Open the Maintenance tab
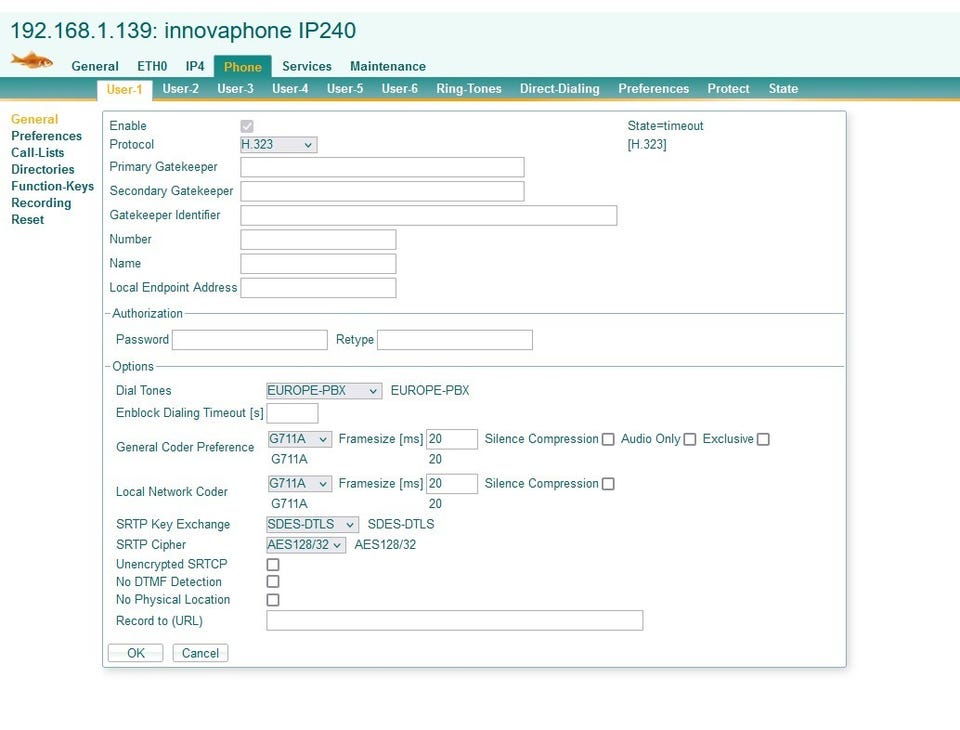 [388, 66]
